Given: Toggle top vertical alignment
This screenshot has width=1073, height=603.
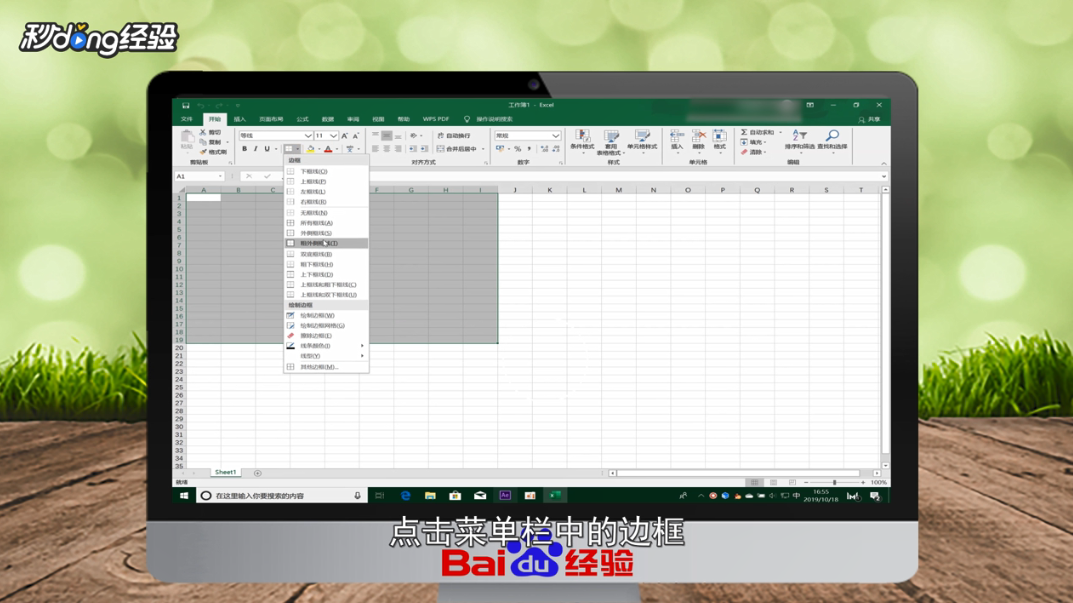Looking at the screenshot, I should click(x=375, y=136).
